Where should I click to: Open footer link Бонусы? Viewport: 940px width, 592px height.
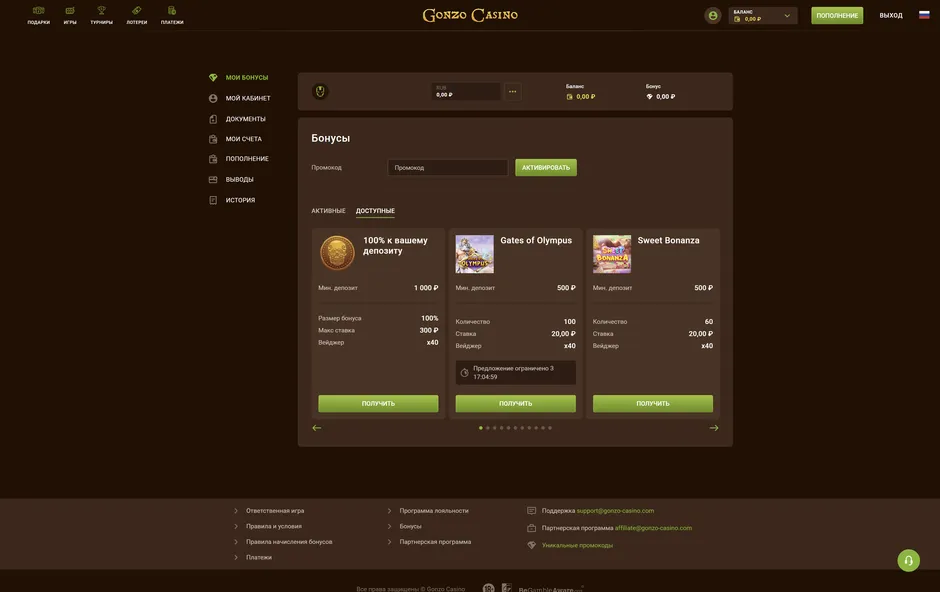pos(411,526)
